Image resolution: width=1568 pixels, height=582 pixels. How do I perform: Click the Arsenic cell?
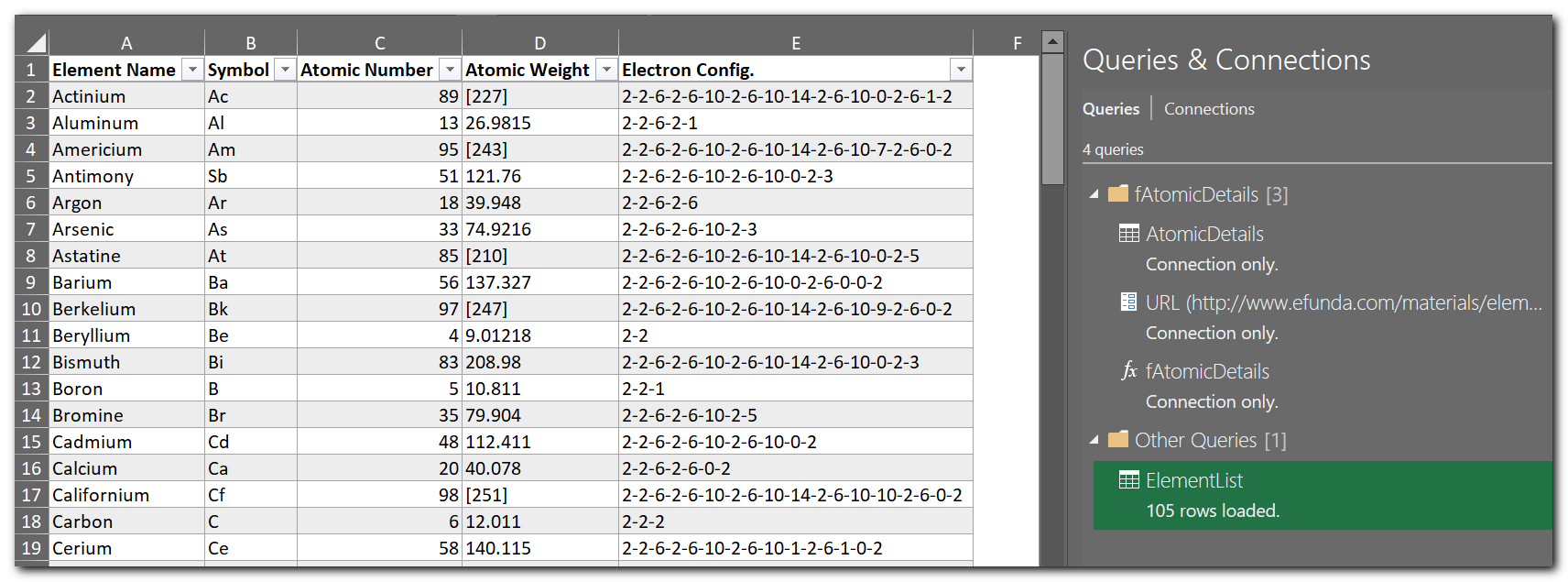[x=126, y=229]
